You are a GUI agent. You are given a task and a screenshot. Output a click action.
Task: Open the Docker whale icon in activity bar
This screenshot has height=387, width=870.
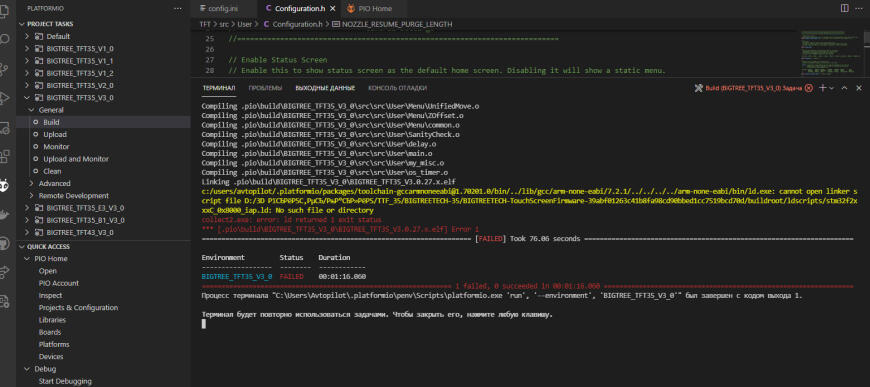click(4, 215)
